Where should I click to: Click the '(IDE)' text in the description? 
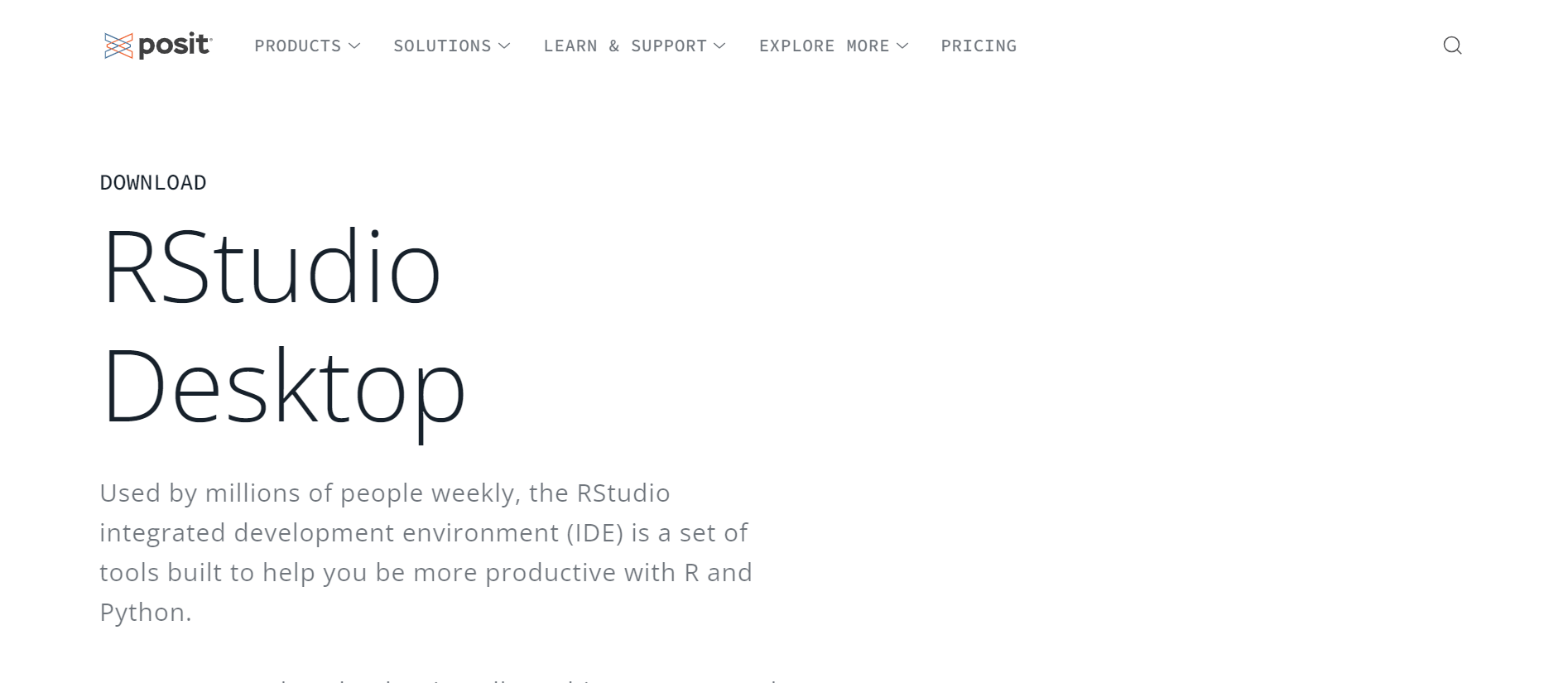coord(595,532)
